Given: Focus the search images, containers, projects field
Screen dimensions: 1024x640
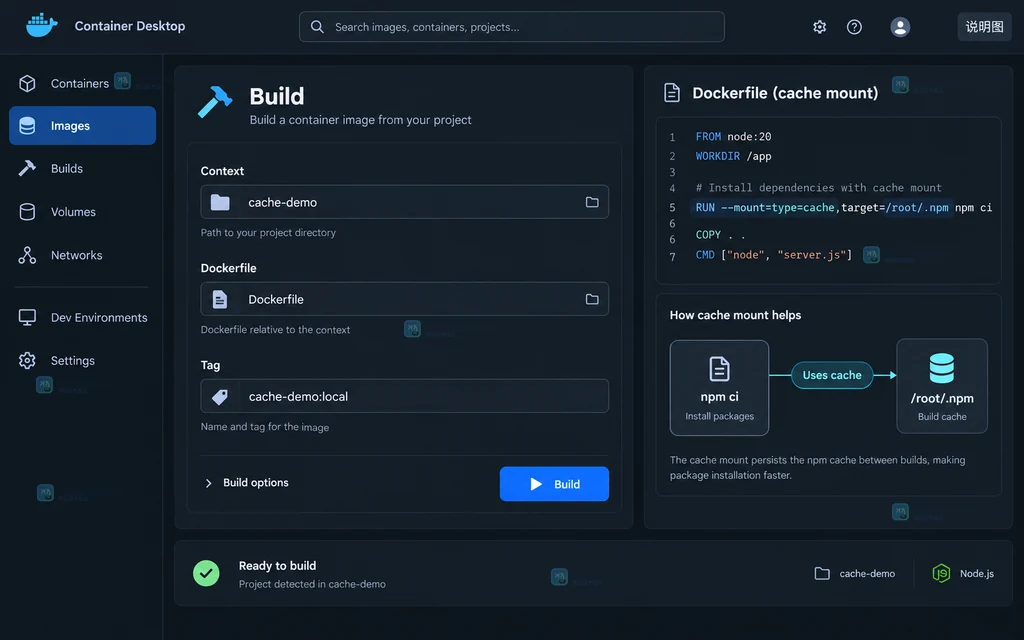Looking at the screenshot, I should pyautogui.click(x=511, y=27).
